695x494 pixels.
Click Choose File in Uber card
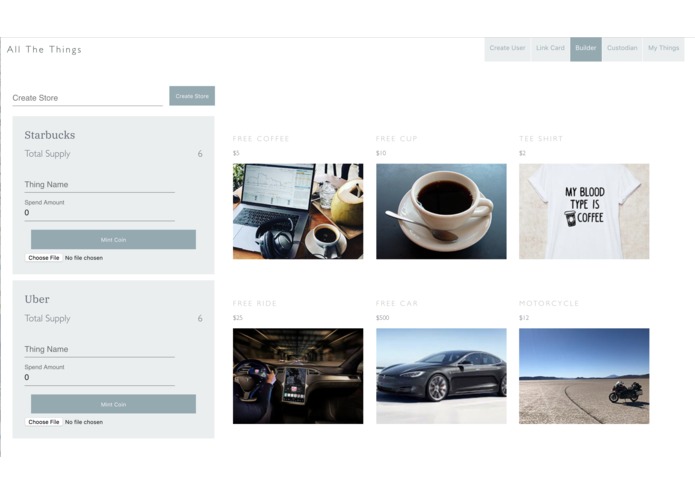(44, 422)
